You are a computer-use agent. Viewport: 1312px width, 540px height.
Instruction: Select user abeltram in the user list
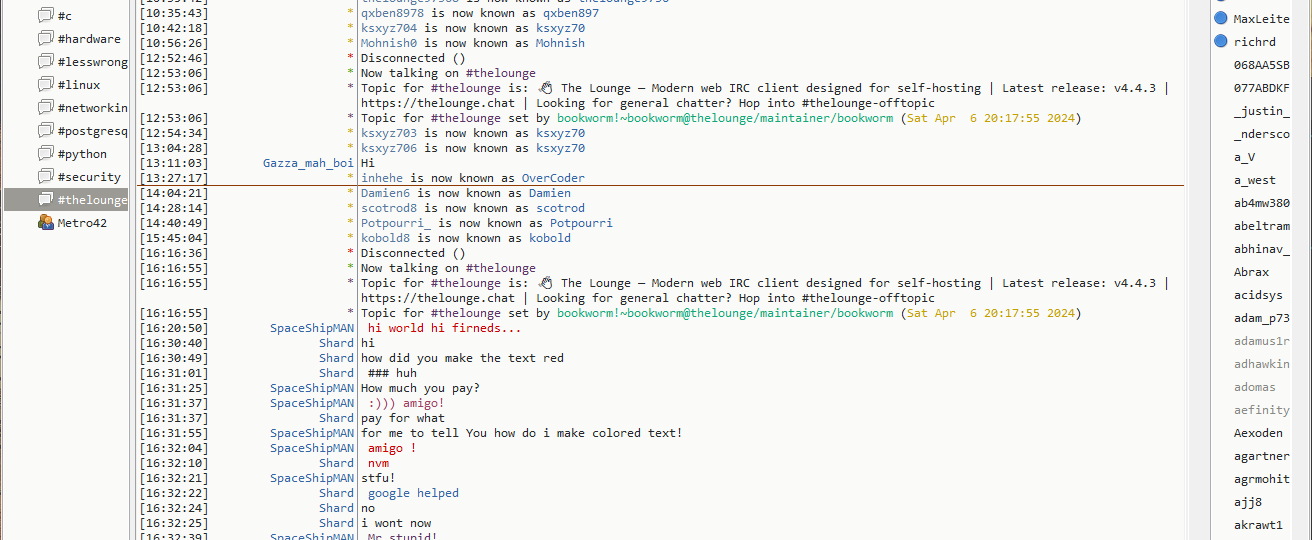pos(1261,226)
